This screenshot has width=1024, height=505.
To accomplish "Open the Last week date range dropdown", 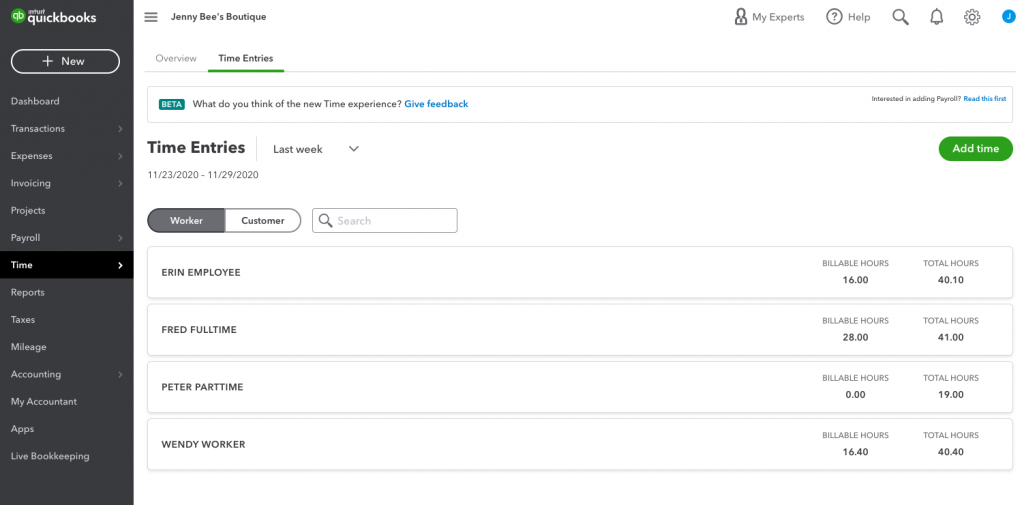I will click(x=316, y=149).
